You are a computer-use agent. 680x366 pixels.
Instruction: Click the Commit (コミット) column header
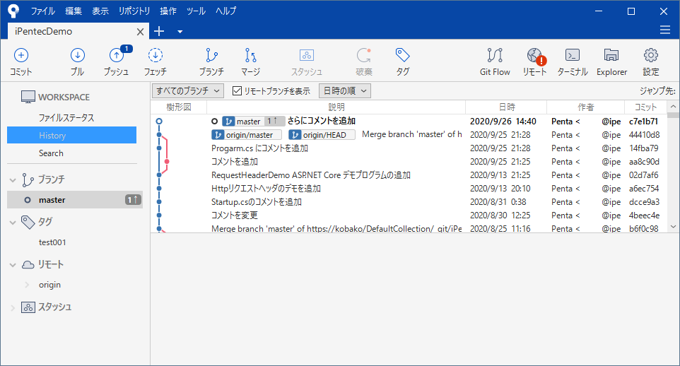point(645,107)
